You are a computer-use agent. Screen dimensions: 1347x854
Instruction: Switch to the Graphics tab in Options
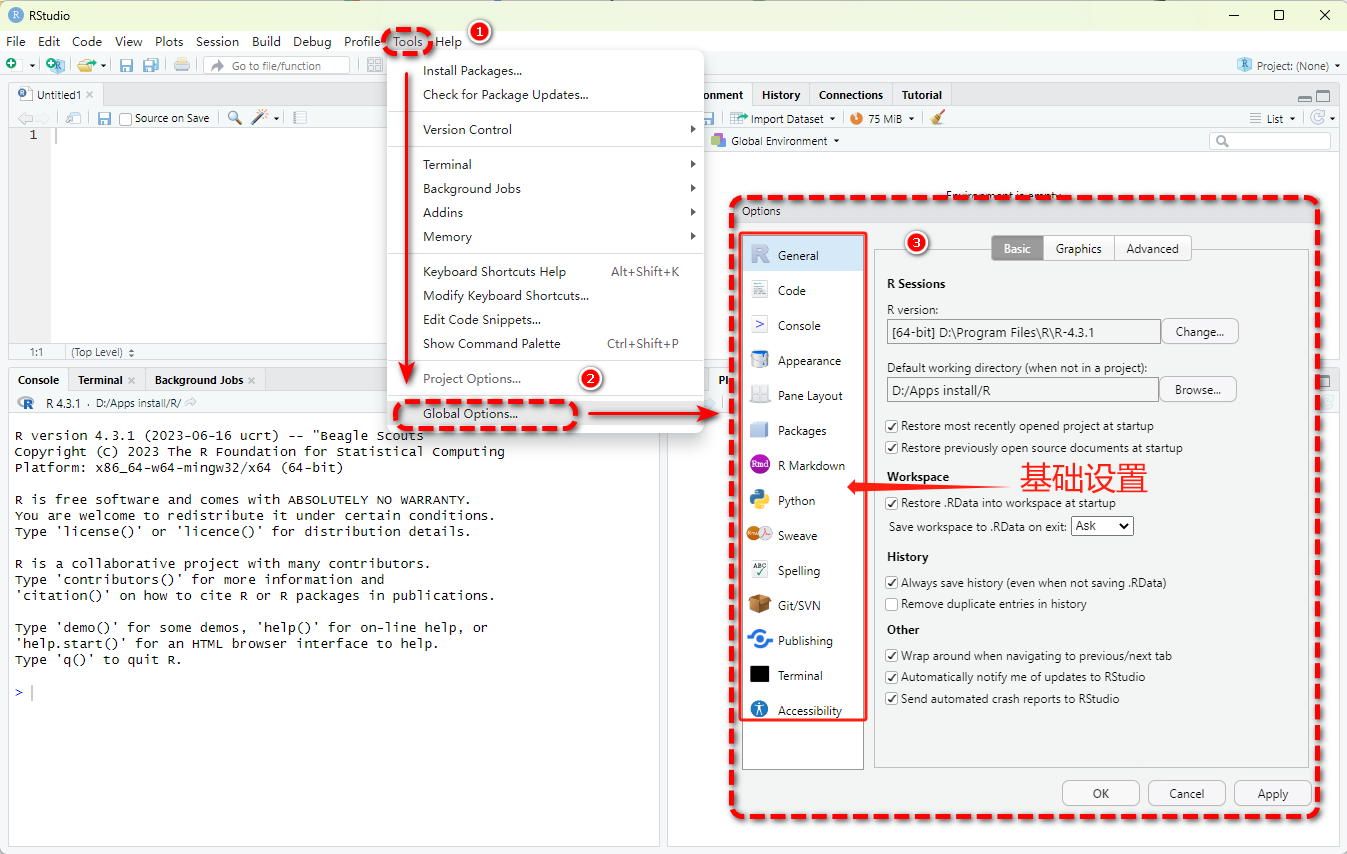click(1078, 248)
